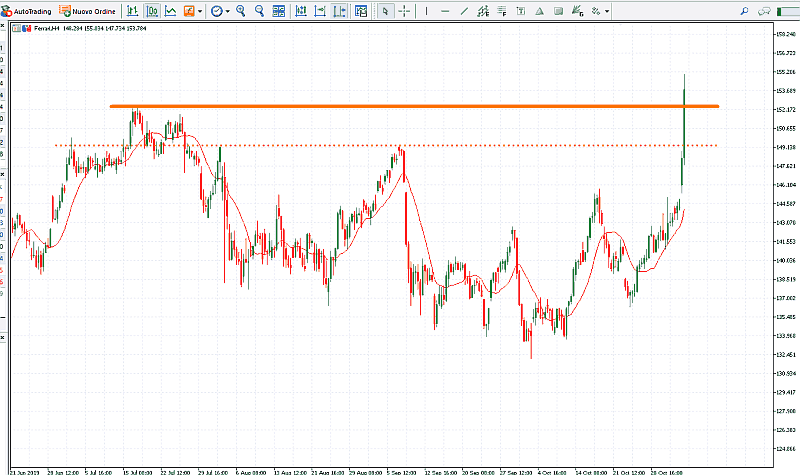Click the search magnifier icon
Viewport: 800px width, 475px height.
point(744,11)
